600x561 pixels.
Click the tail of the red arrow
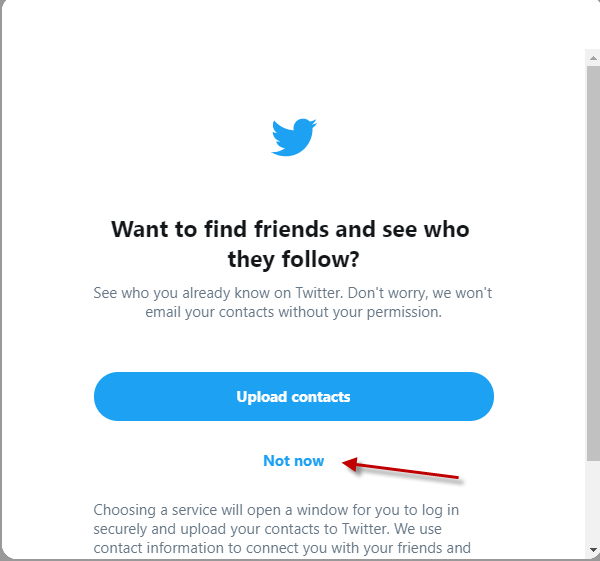(453, 477)
